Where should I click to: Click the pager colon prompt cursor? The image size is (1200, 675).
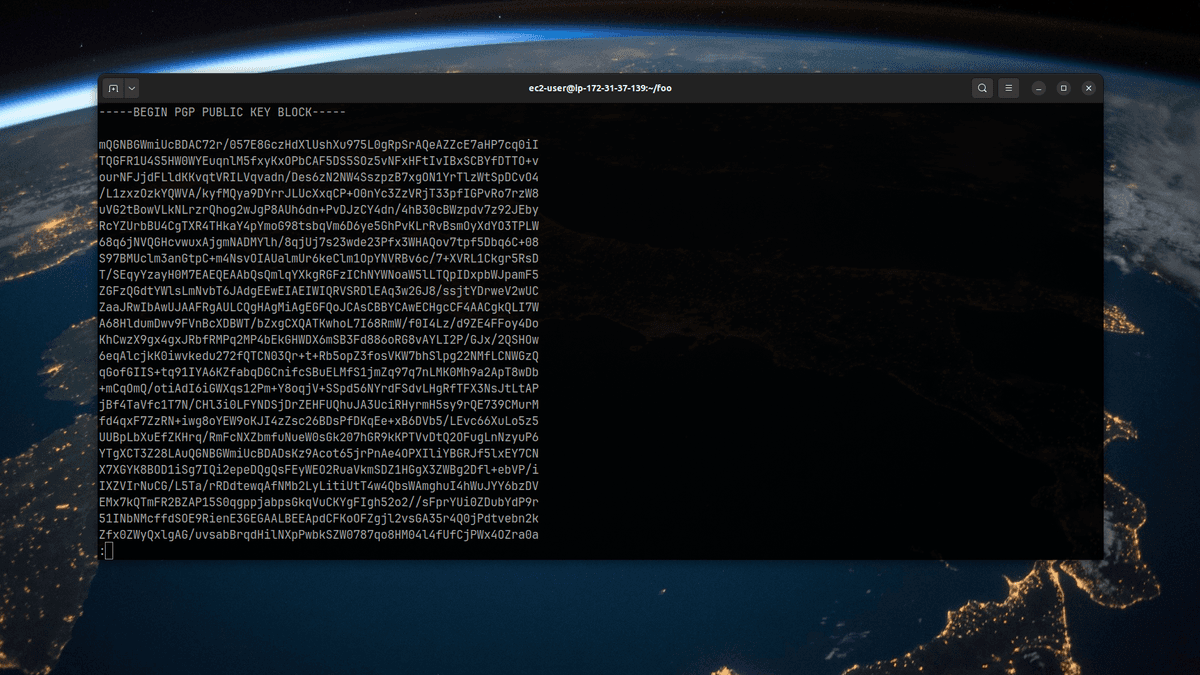coord(109,551)
